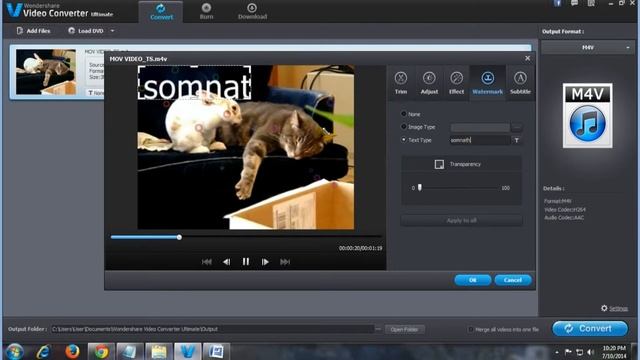Click Open Folder button

(404, 329)
